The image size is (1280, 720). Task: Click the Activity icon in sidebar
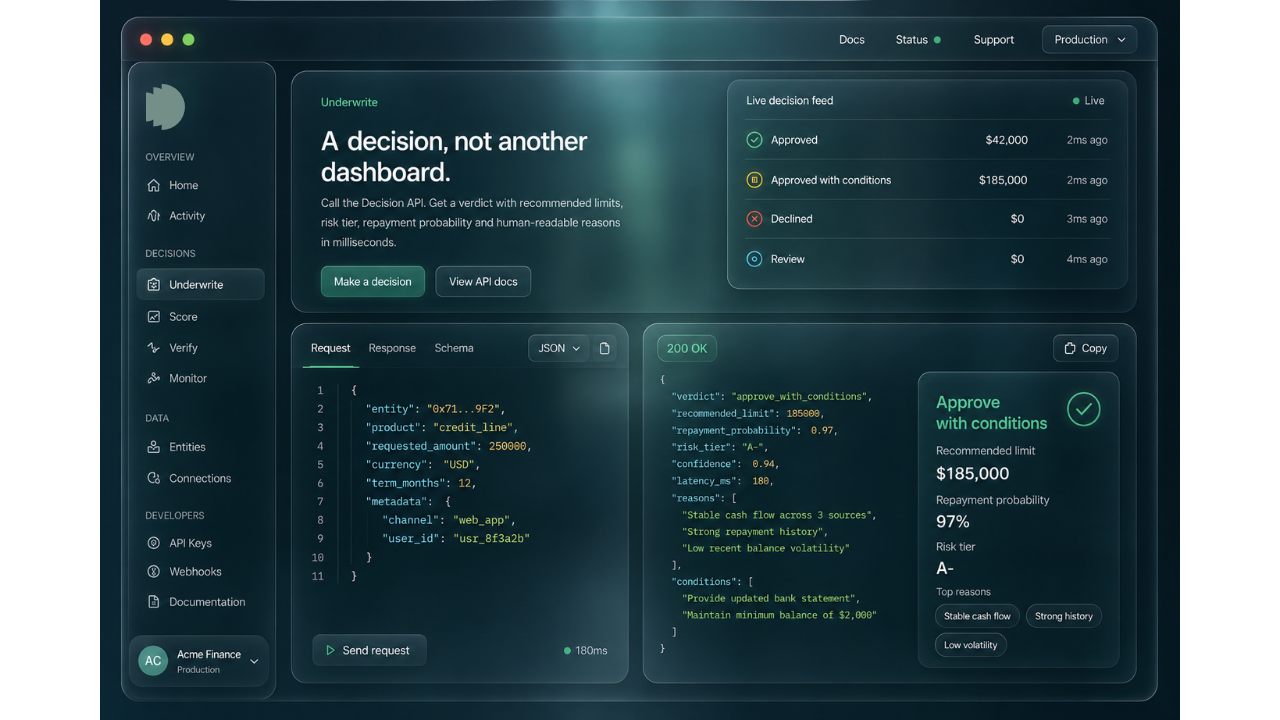click(153, 215)
